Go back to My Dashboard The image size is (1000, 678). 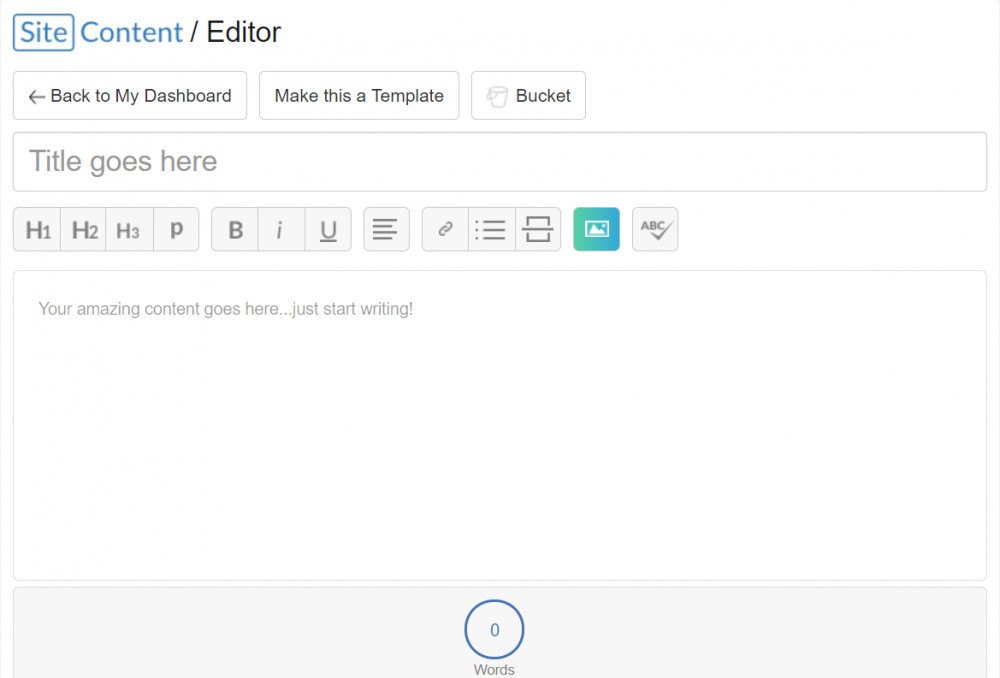point(130,96)
